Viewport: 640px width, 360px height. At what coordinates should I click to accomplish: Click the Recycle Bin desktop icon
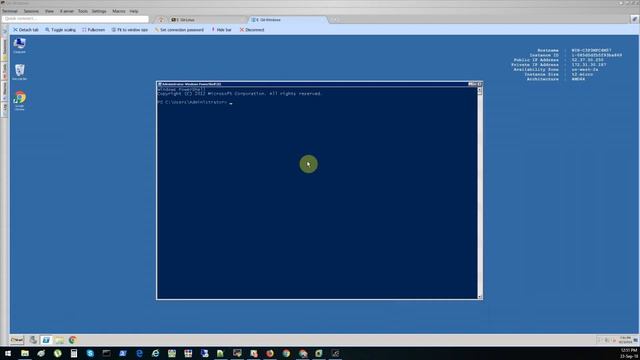click(20, 72)
